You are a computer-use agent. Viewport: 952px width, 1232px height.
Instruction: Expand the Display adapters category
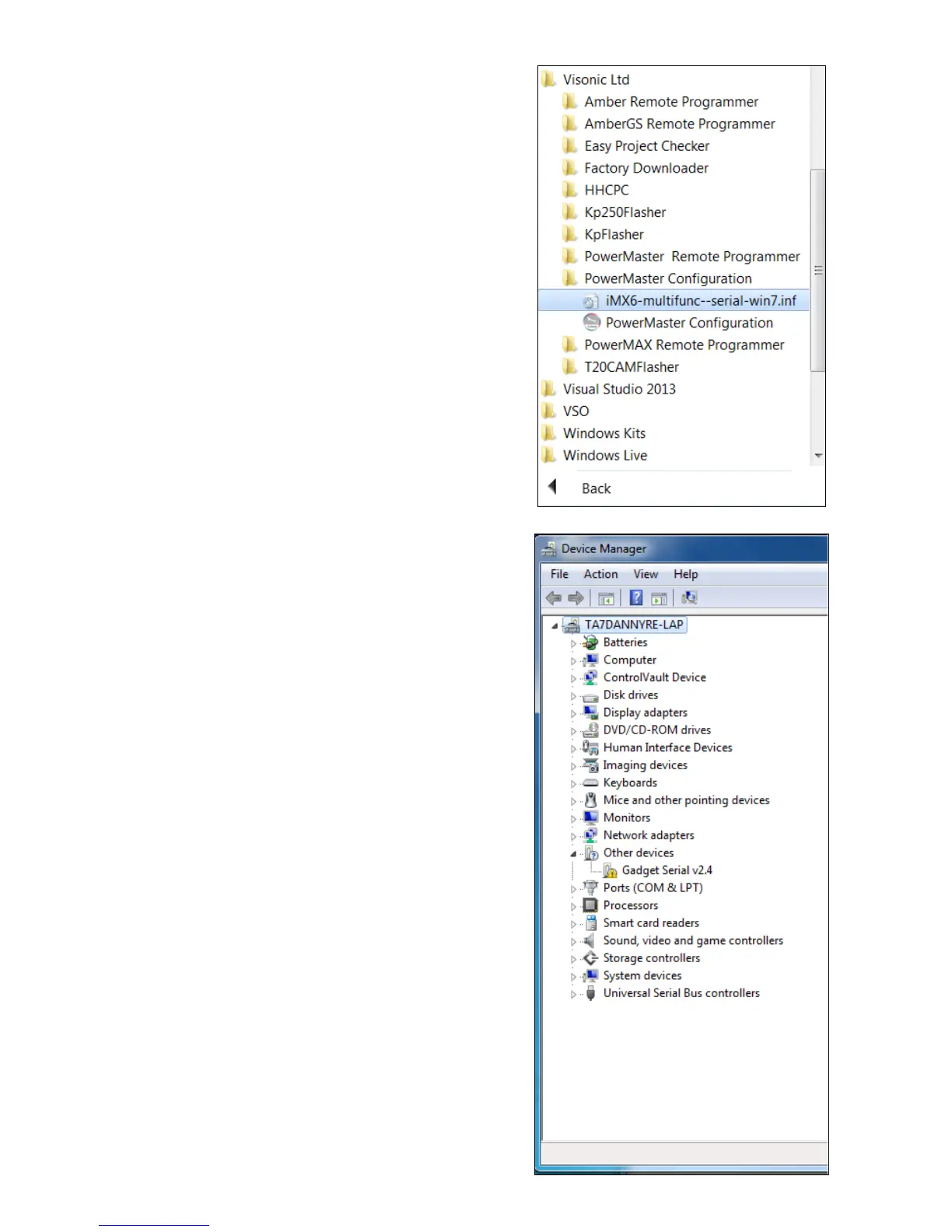(x=573, y=714)
